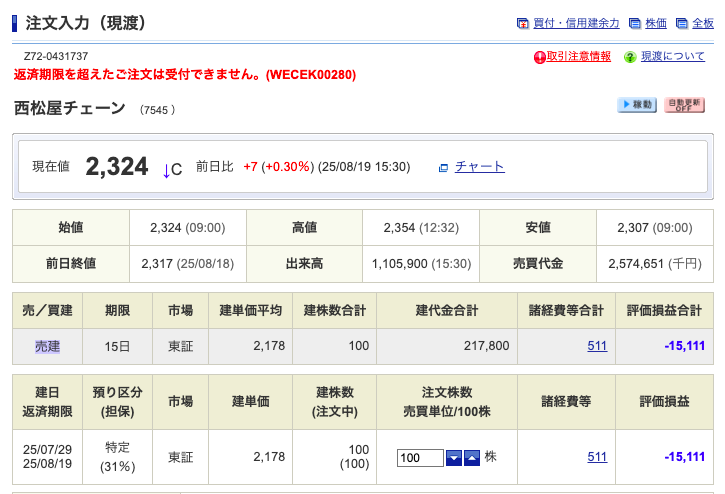
Task: Open the 全板 link
Action: pos(703,23)
